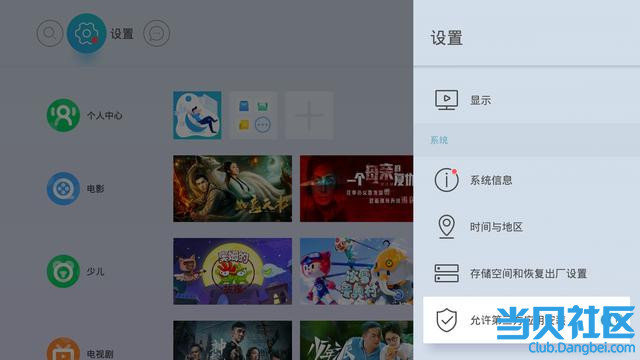Open the purple moon kids cartoon thumbnail
The image size is (640, 360).
(232, 271)
